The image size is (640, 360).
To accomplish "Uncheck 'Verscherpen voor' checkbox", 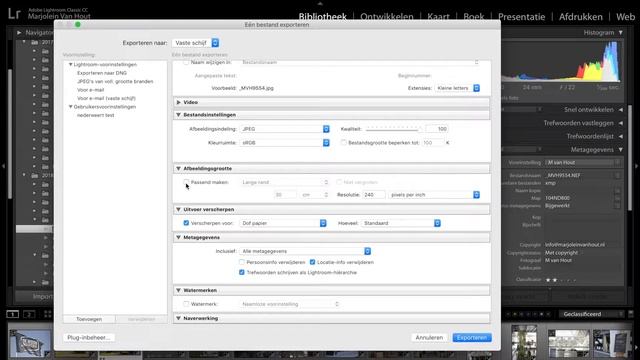I will click(x=186, y=223).
